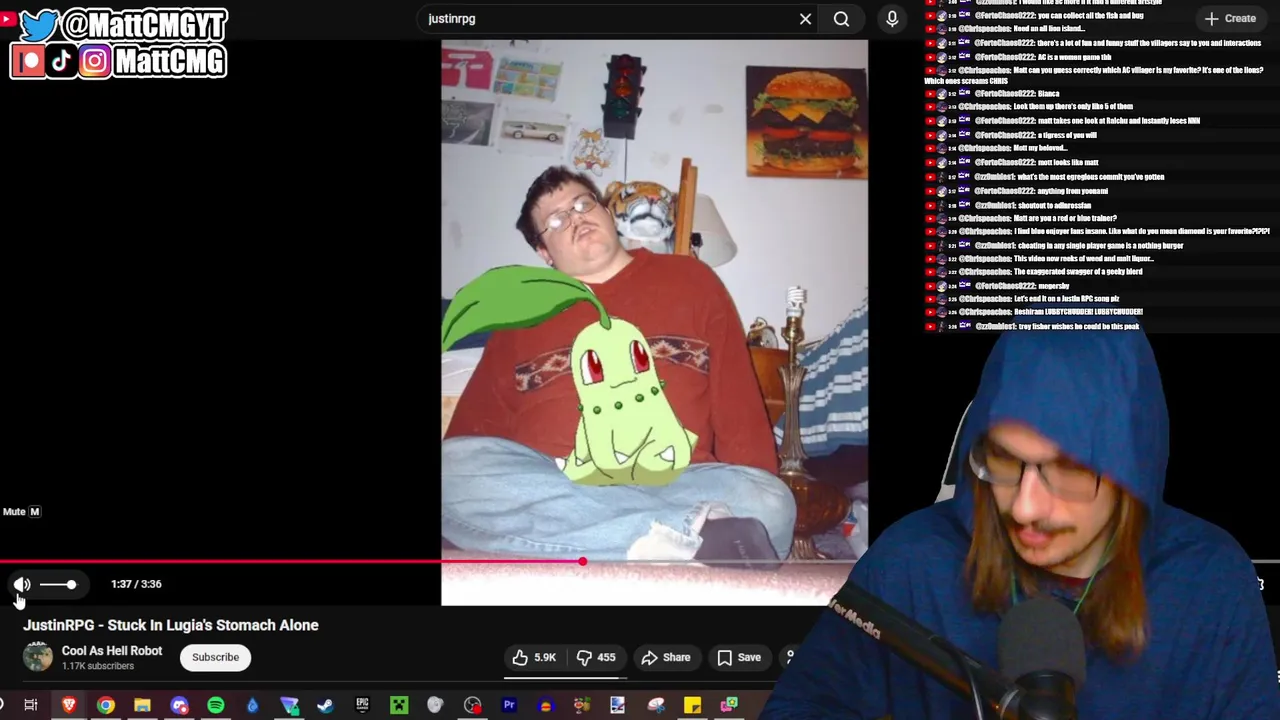This screenshot has height=720, width=1280.
Task: Open the YouTube Create button
Action: pos(1230,18)
